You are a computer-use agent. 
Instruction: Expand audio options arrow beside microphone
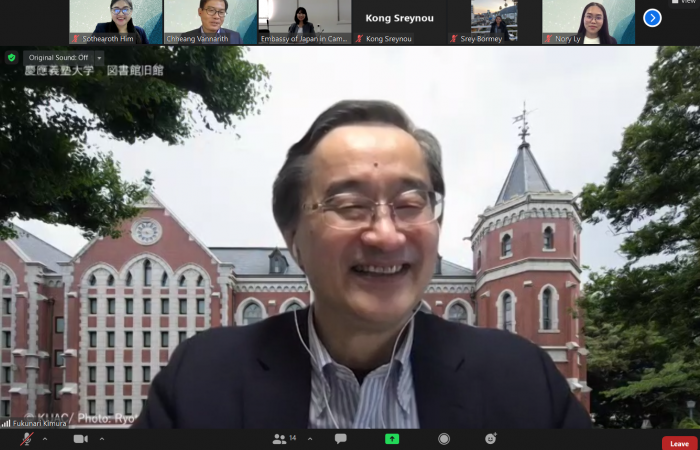click(x=44, y=439)
